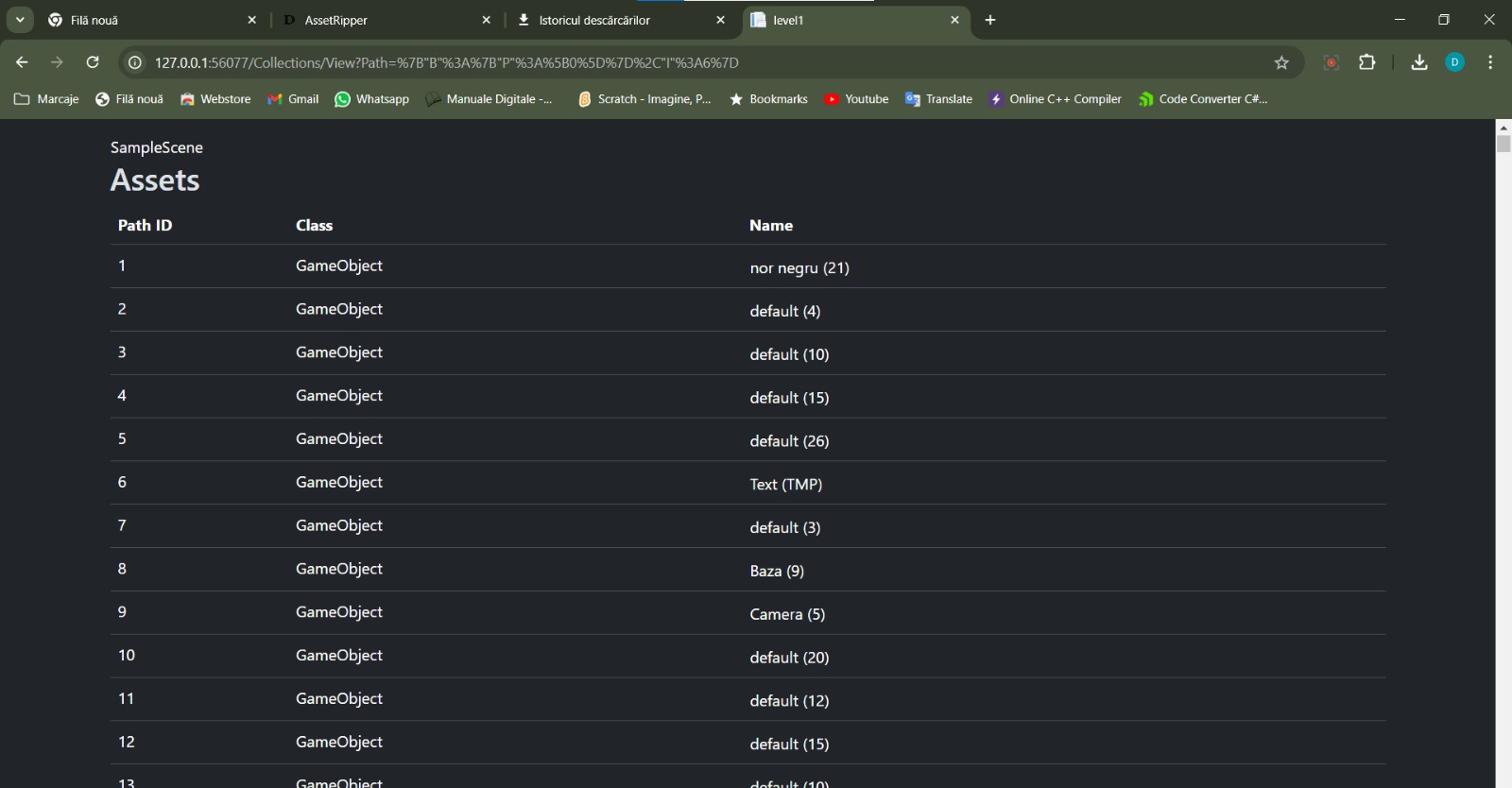Open the Youtube bookmark
1512x788 pixels.
856,99
